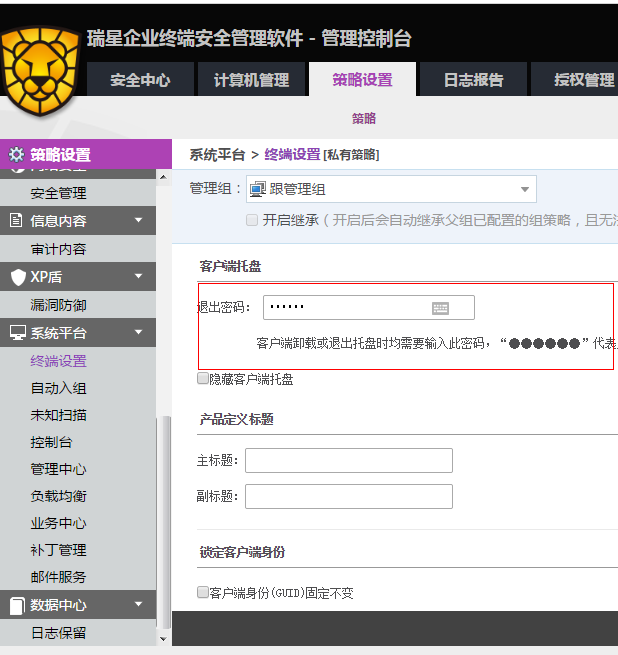The height and width of the screenshot is (655, 618).
Task: Click the database icon next to 数据中心
Action: 17,605
